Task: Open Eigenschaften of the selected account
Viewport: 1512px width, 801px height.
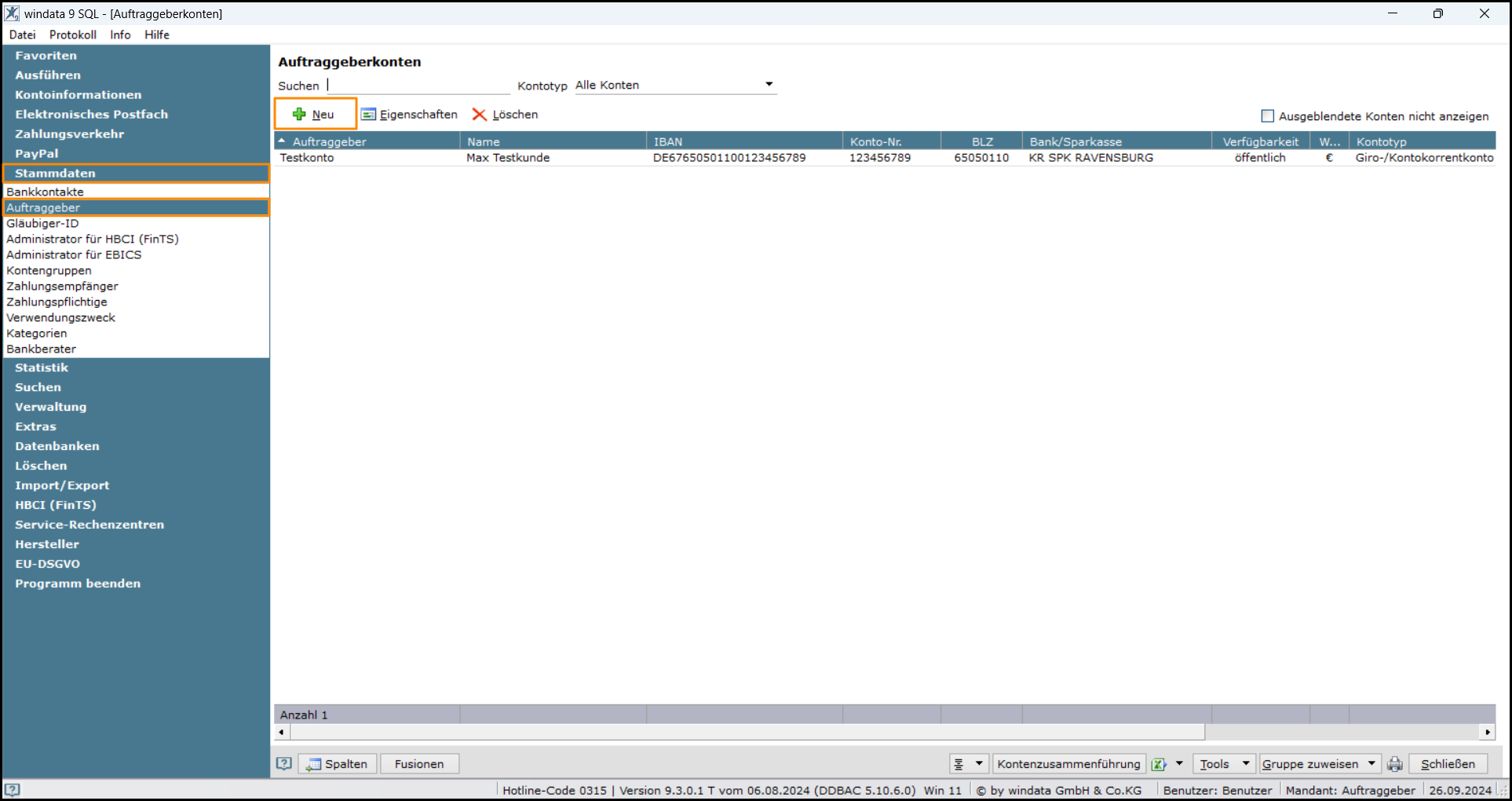Action: 409,115
